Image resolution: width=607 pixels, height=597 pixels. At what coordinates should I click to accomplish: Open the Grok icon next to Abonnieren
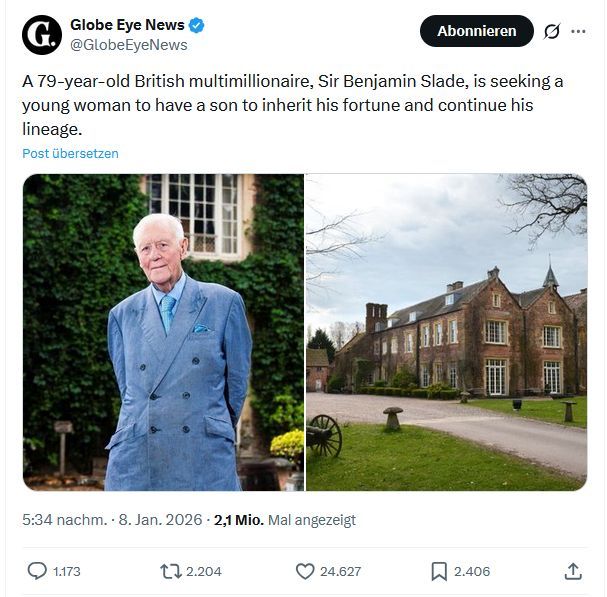[x=551, y=31]
